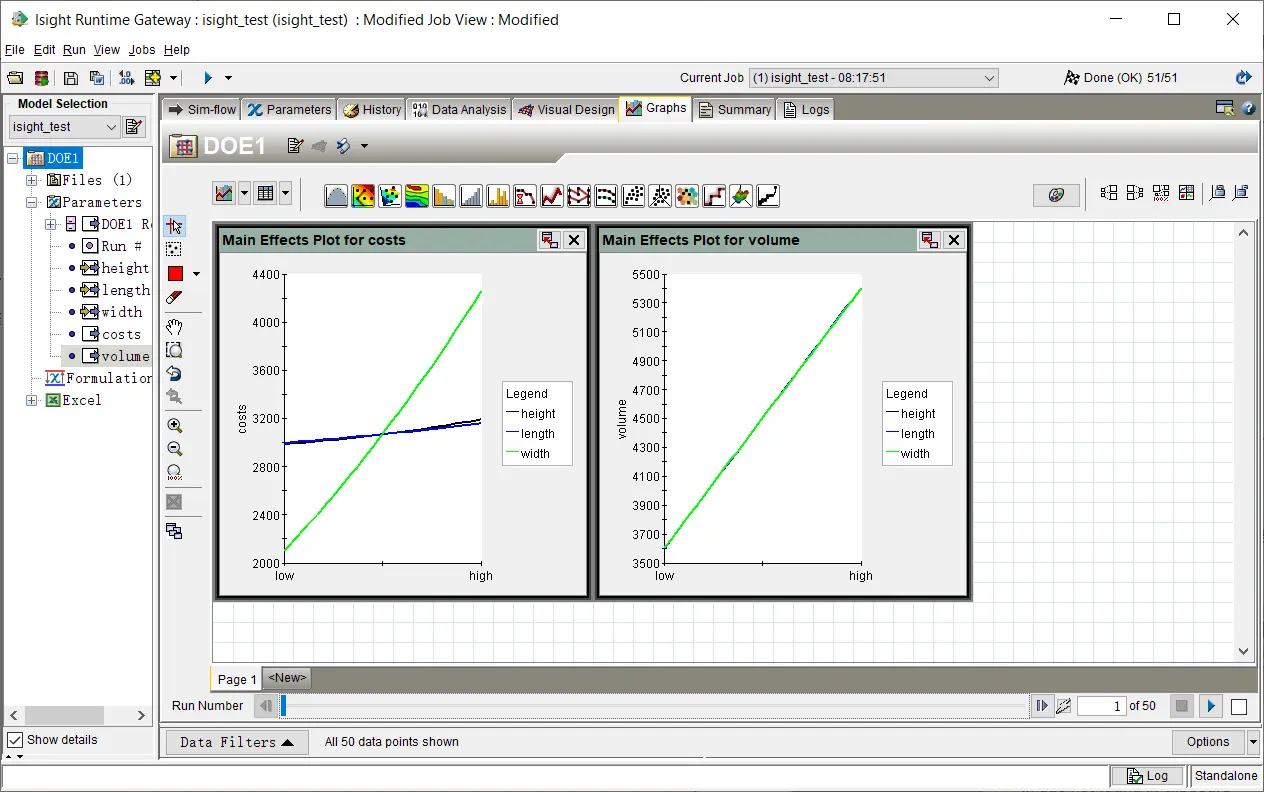Click the run number input field
The image size is (1264, 792).
pyautogui.click(x=1102, y=706)
